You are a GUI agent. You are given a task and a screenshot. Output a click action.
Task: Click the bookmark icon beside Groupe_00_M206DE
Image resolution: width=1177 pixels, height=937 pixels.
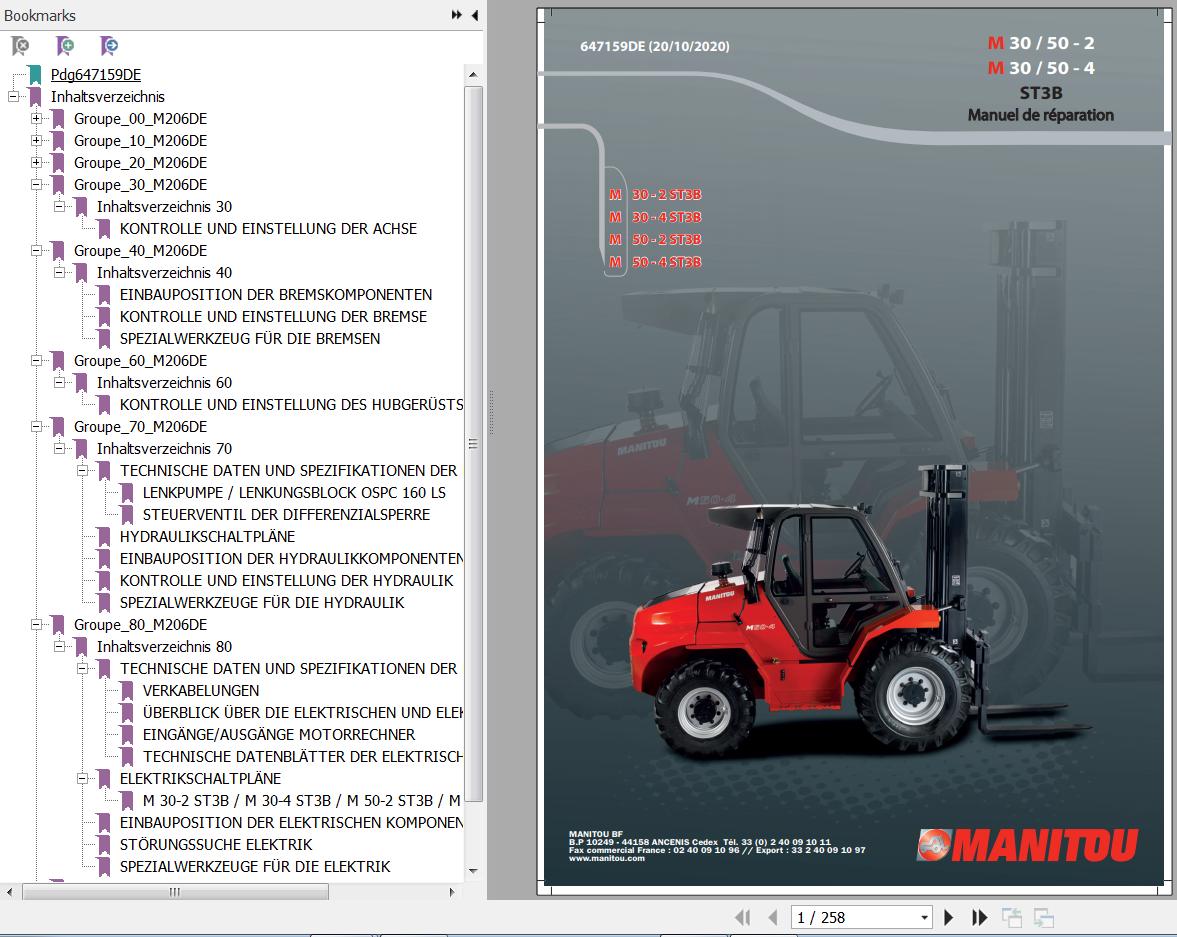pos(58,119)
